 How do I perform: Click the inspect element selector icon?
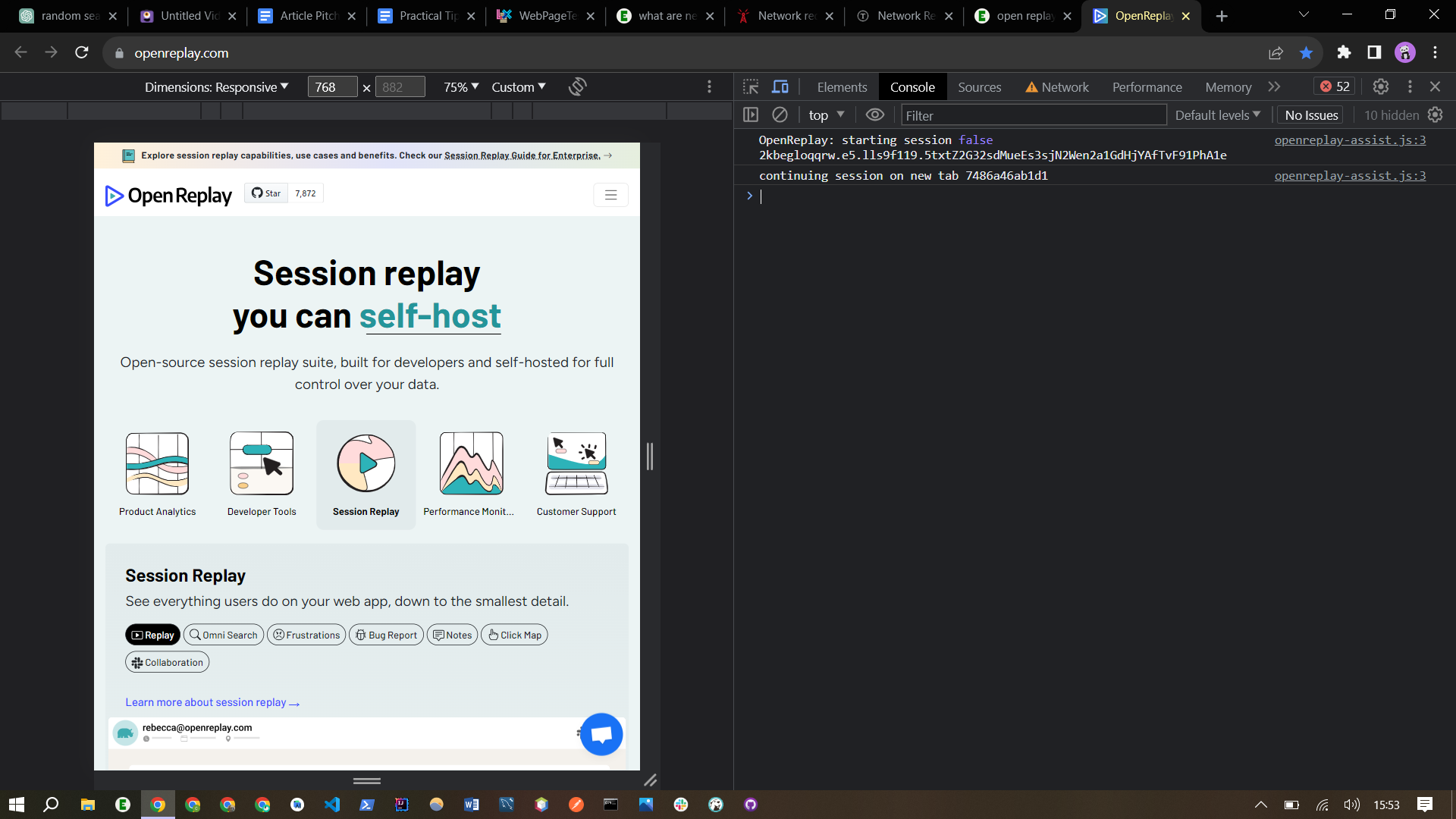[x=751, y=87]
